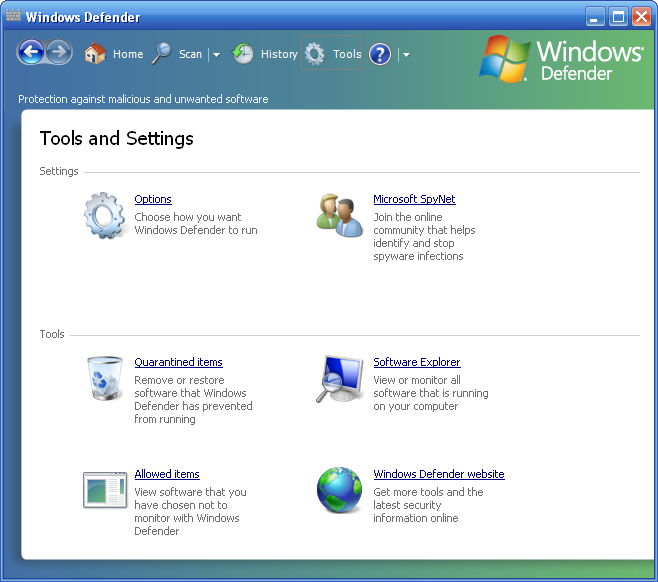
Task: Click the Software Explorer monitor icon
Action: [339, 379]
